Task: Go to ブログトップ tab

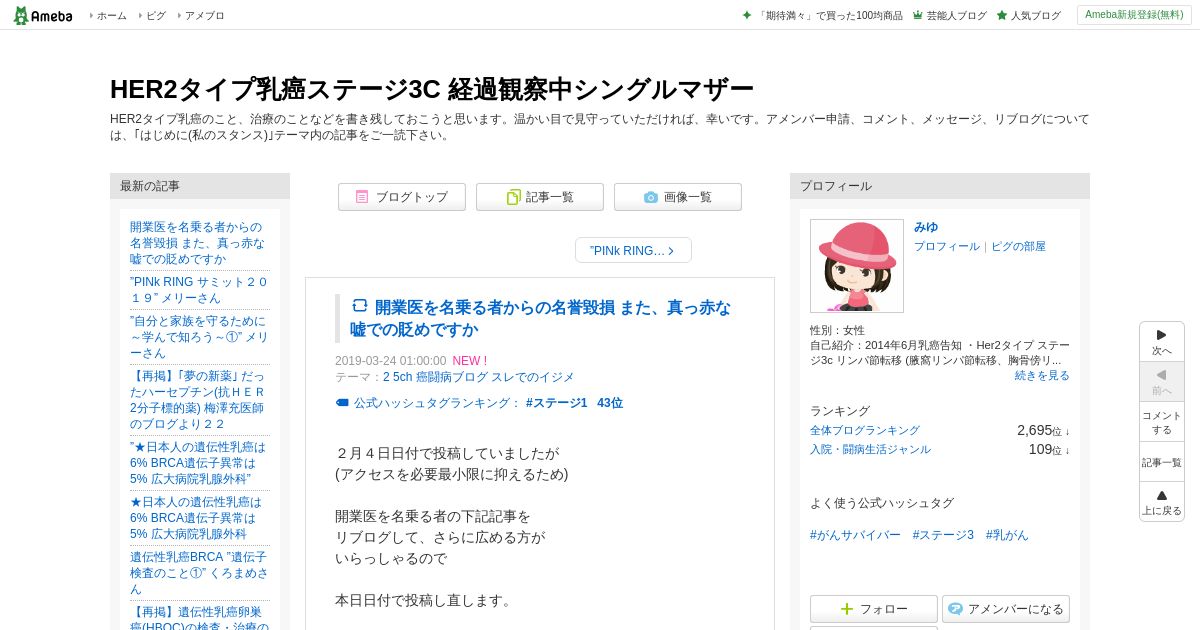Action: point(402,197)
